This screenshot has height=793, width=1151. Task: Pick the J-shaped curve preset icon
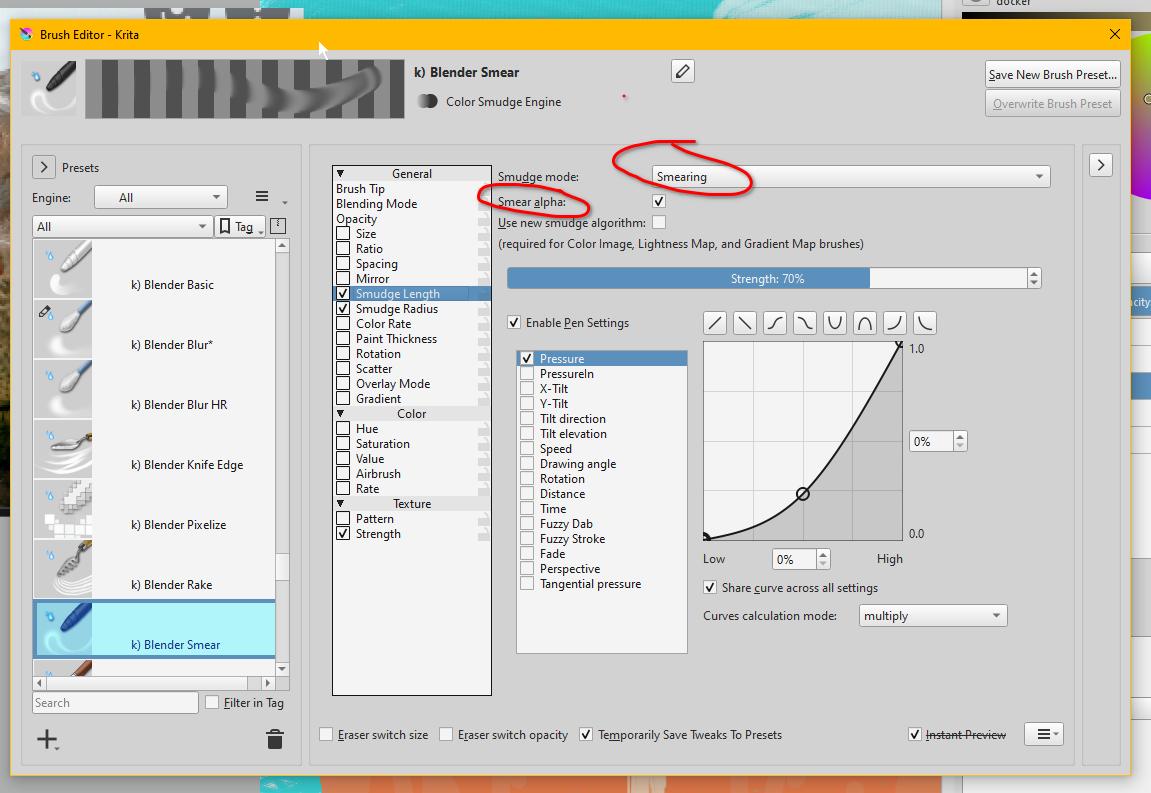tap(895, 323)
